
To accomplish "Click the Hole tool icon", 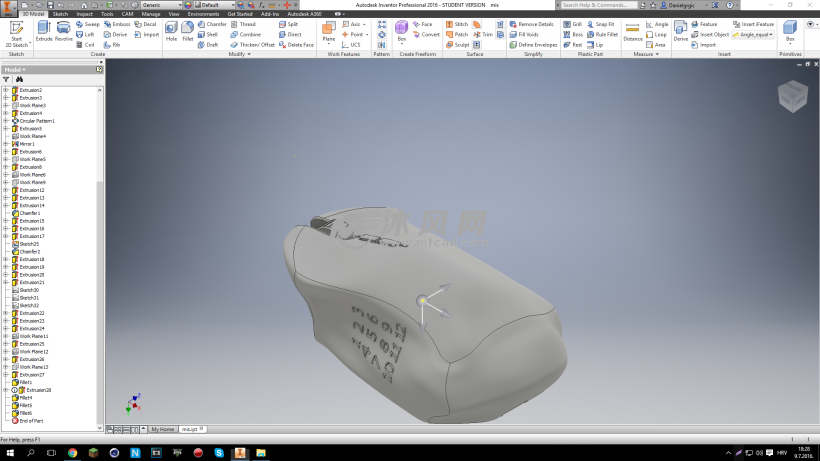I will tap(171, 30).
